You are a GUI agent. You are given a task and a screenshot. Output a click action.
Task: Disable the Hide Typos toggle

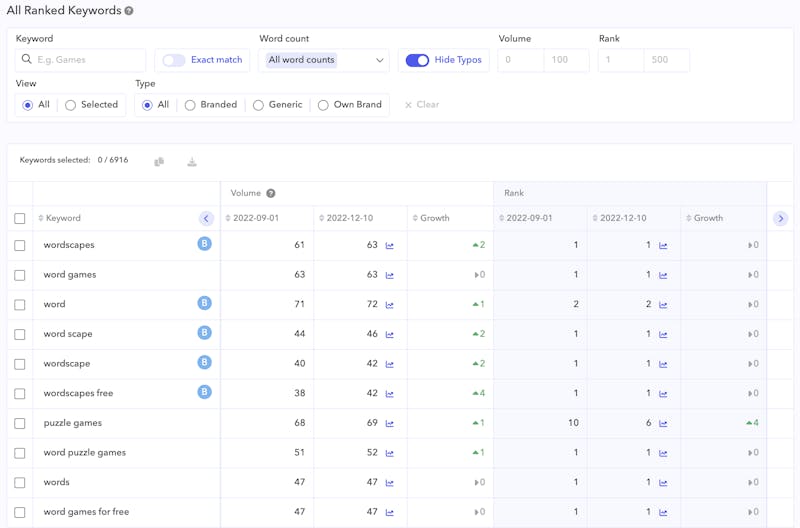click(417, 60)
